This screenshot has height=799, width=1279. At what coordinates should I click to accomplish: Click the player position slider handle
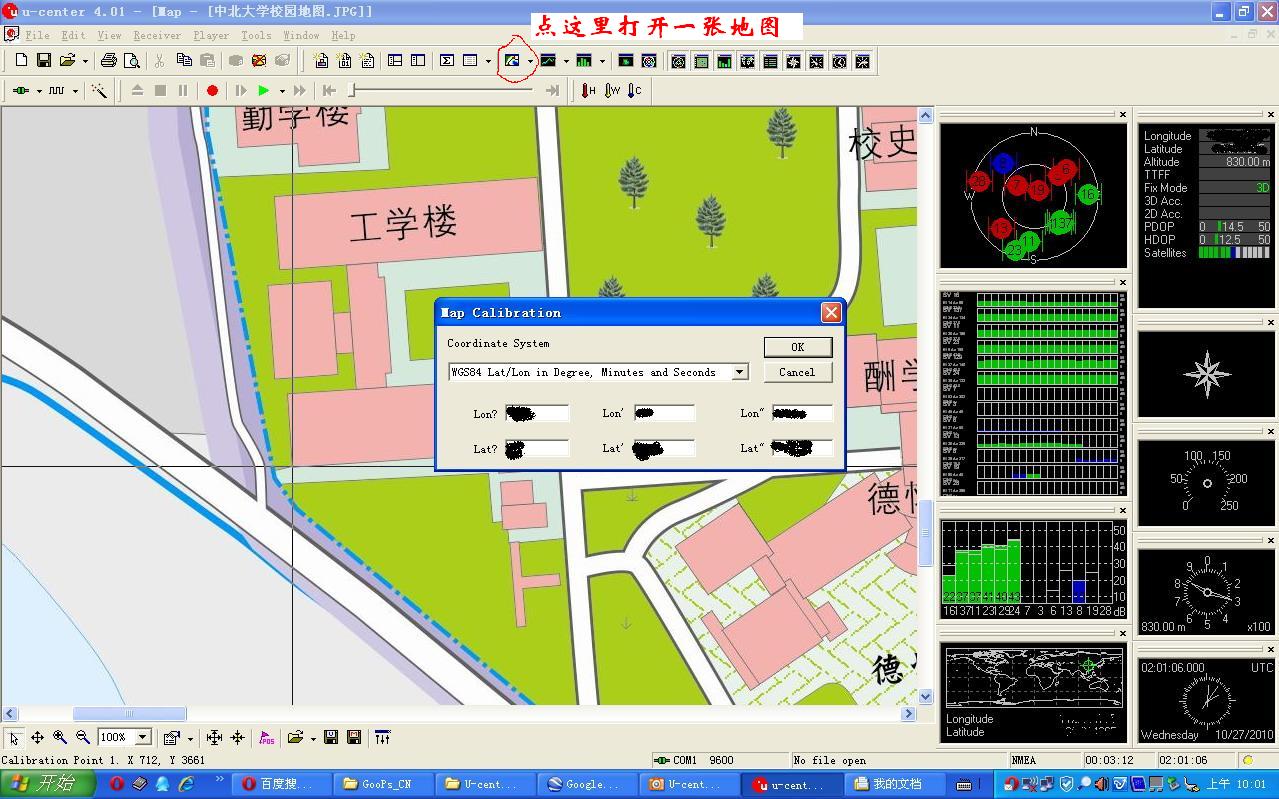[x=351, y=90]
